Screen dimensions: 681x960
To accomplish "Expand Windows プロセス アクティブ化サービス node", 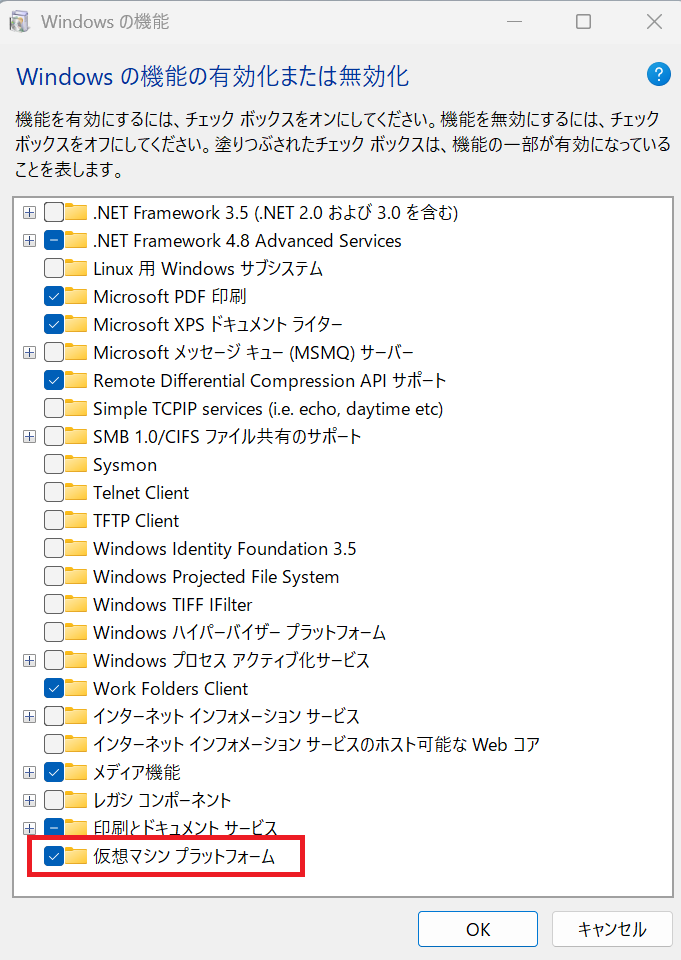I will pyautogui.click(x=29, y=661).
